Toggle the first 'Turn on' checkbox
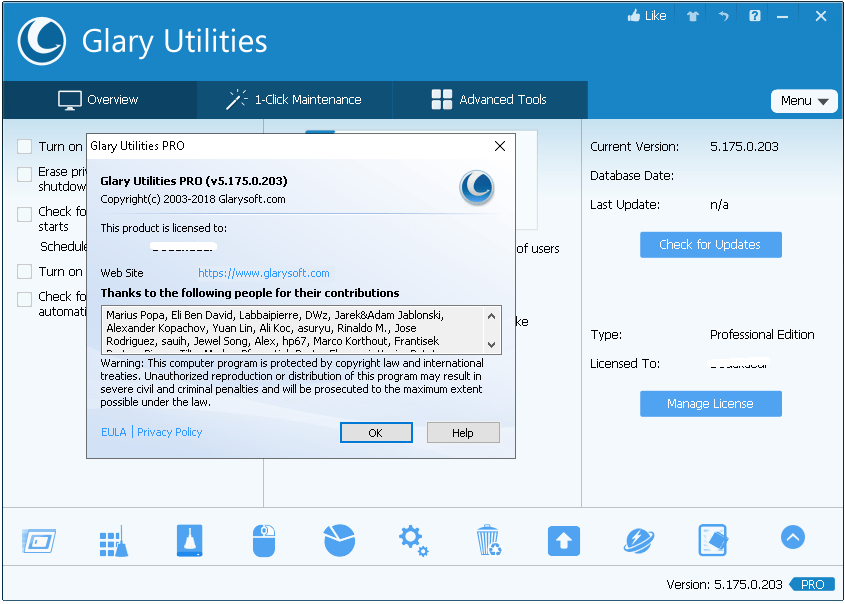Viewport: 845px width, 604px height. pyautogui.click(x=24, y=147)
